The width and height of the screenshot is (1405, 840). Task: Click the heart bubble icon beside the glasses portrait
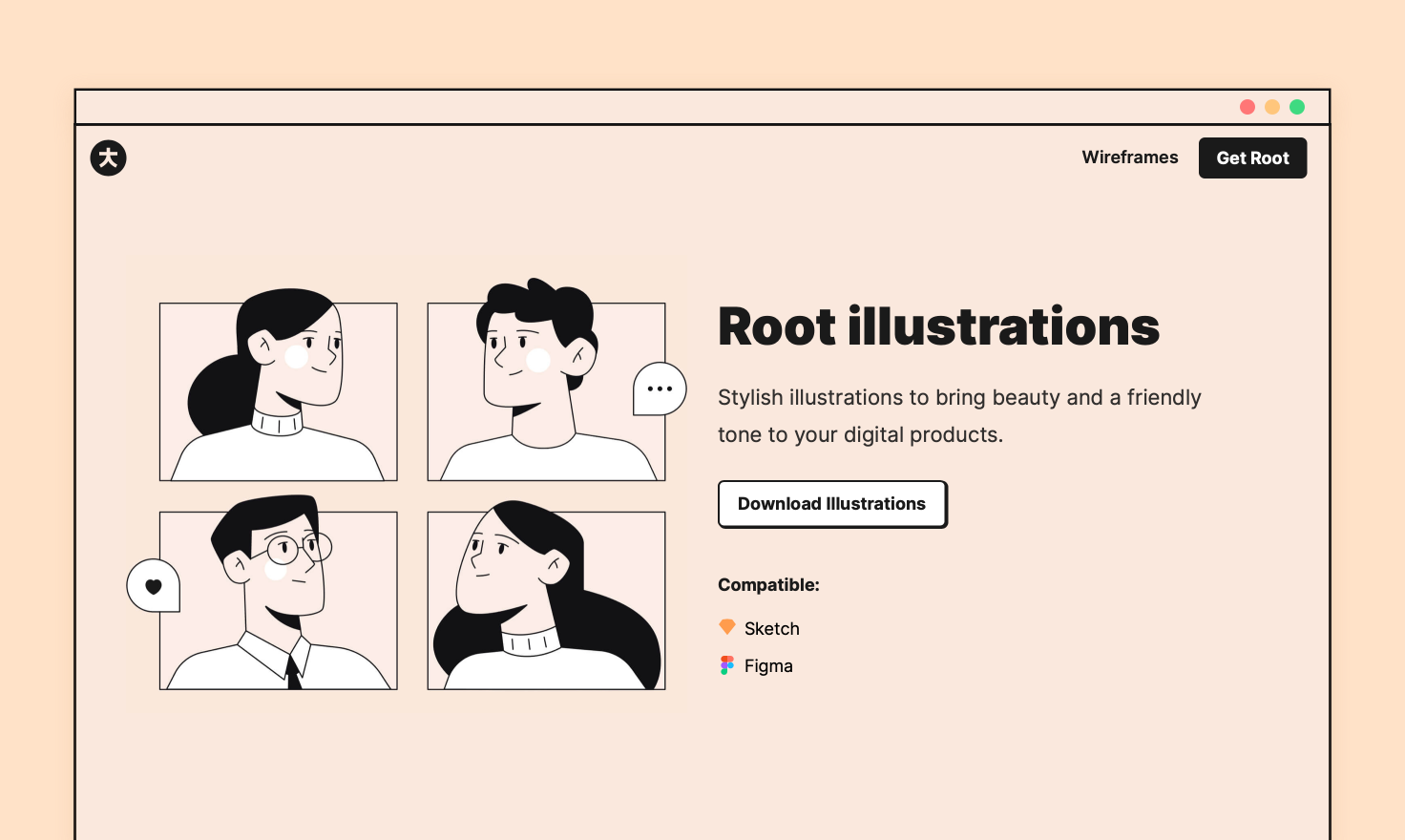(154, 585)
